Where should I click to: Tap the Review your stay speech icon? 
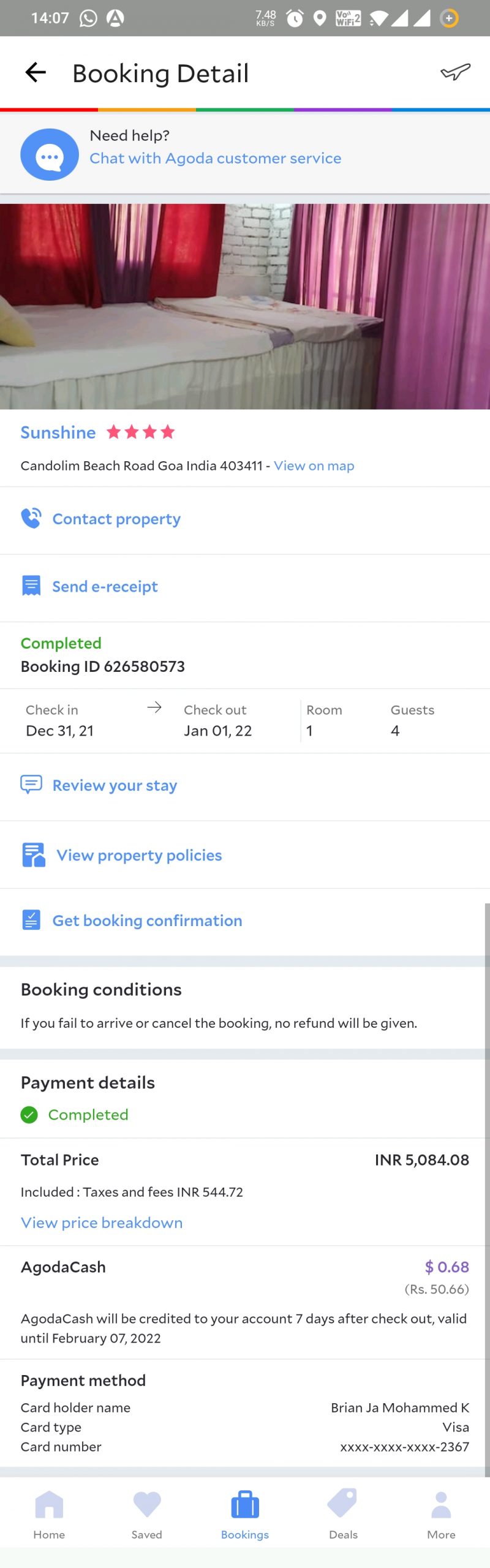[x=31, y=784]
